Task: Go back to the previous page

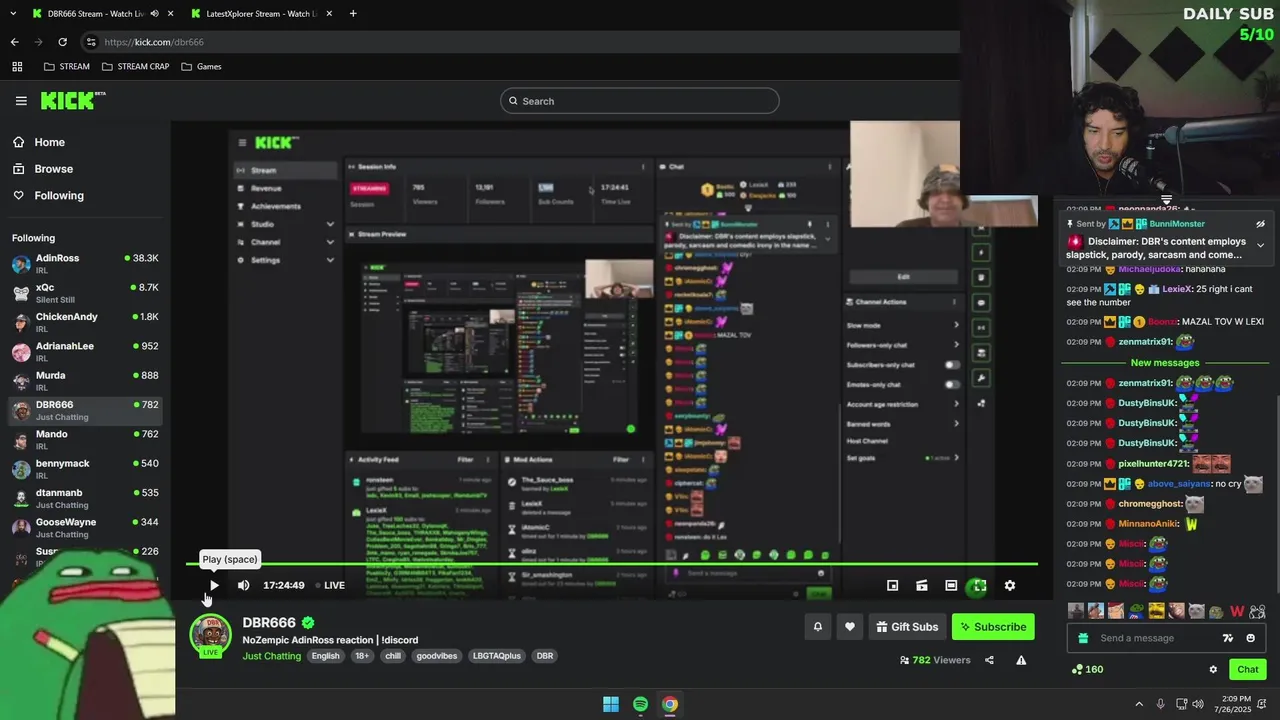Action: point(14,42)
